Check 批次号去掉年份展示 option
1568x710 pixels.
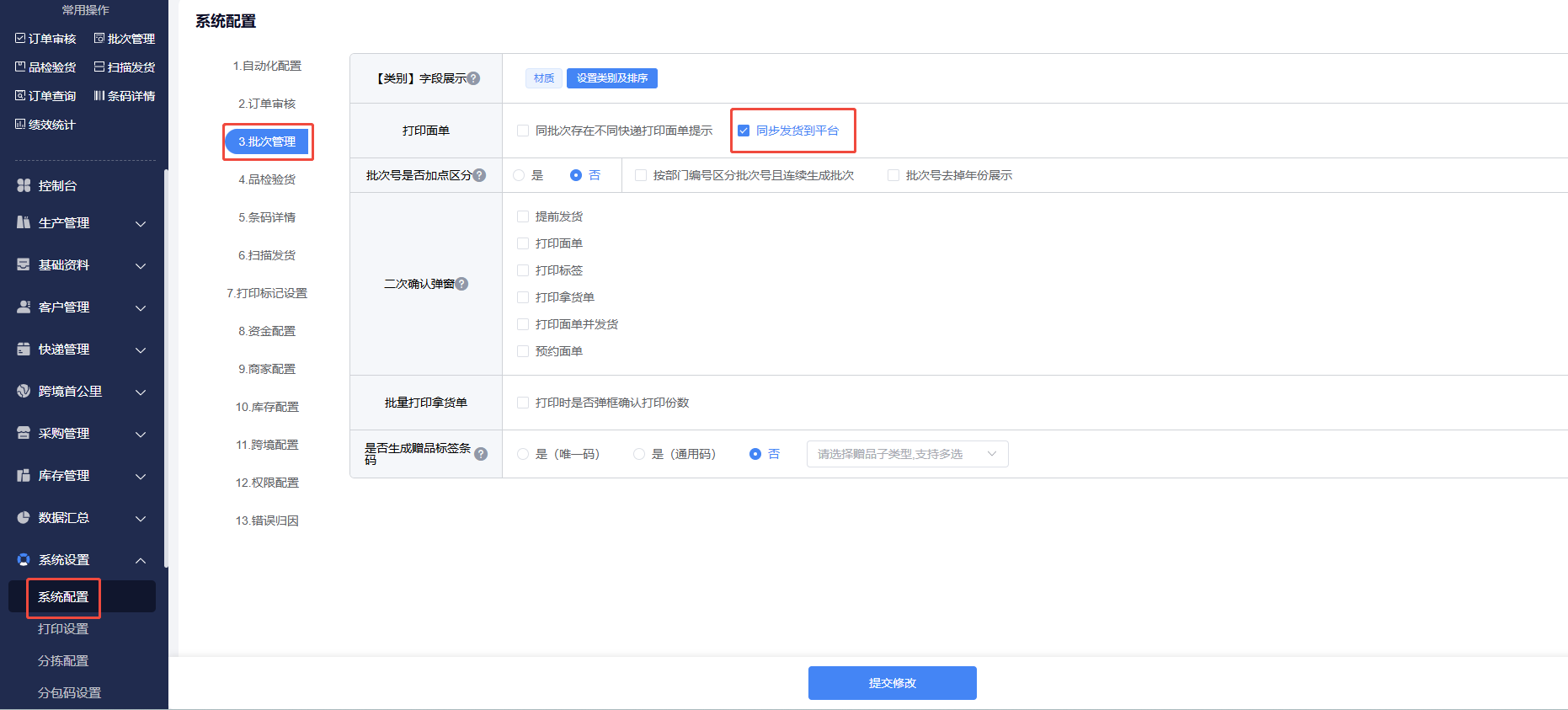[x=893, y=175]
